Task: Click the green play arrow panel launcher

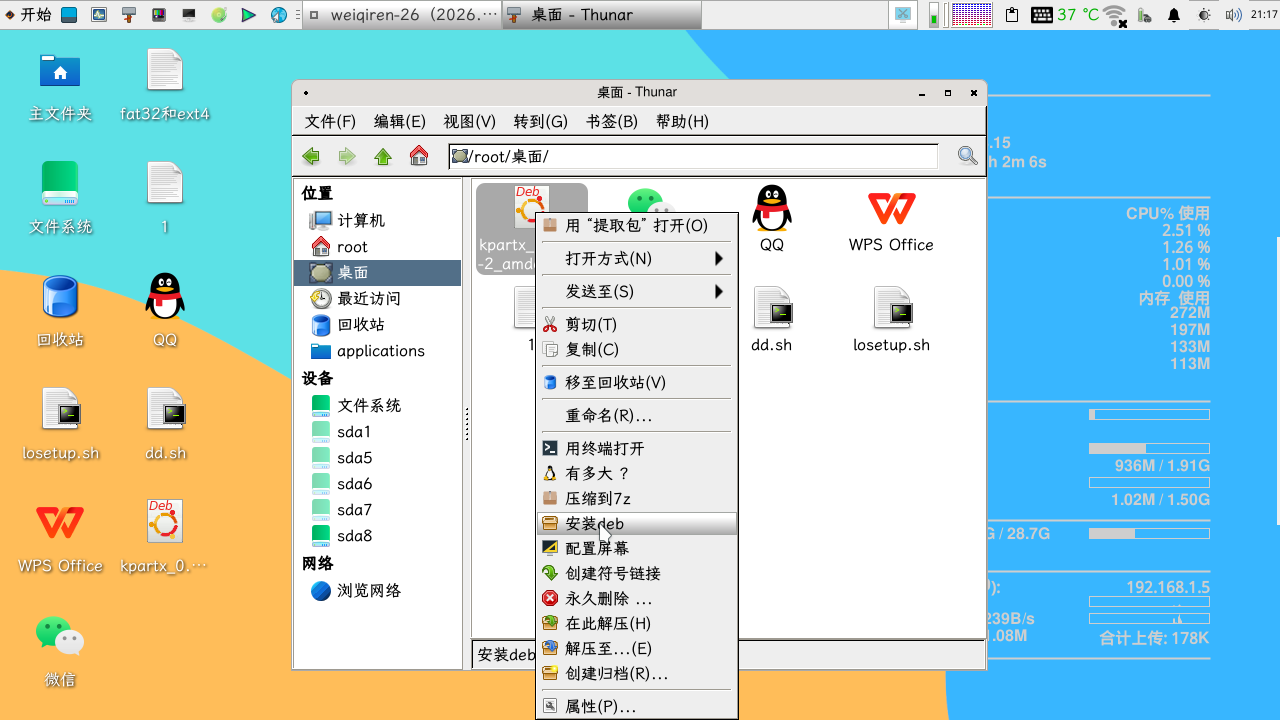Action: (249, 14)
